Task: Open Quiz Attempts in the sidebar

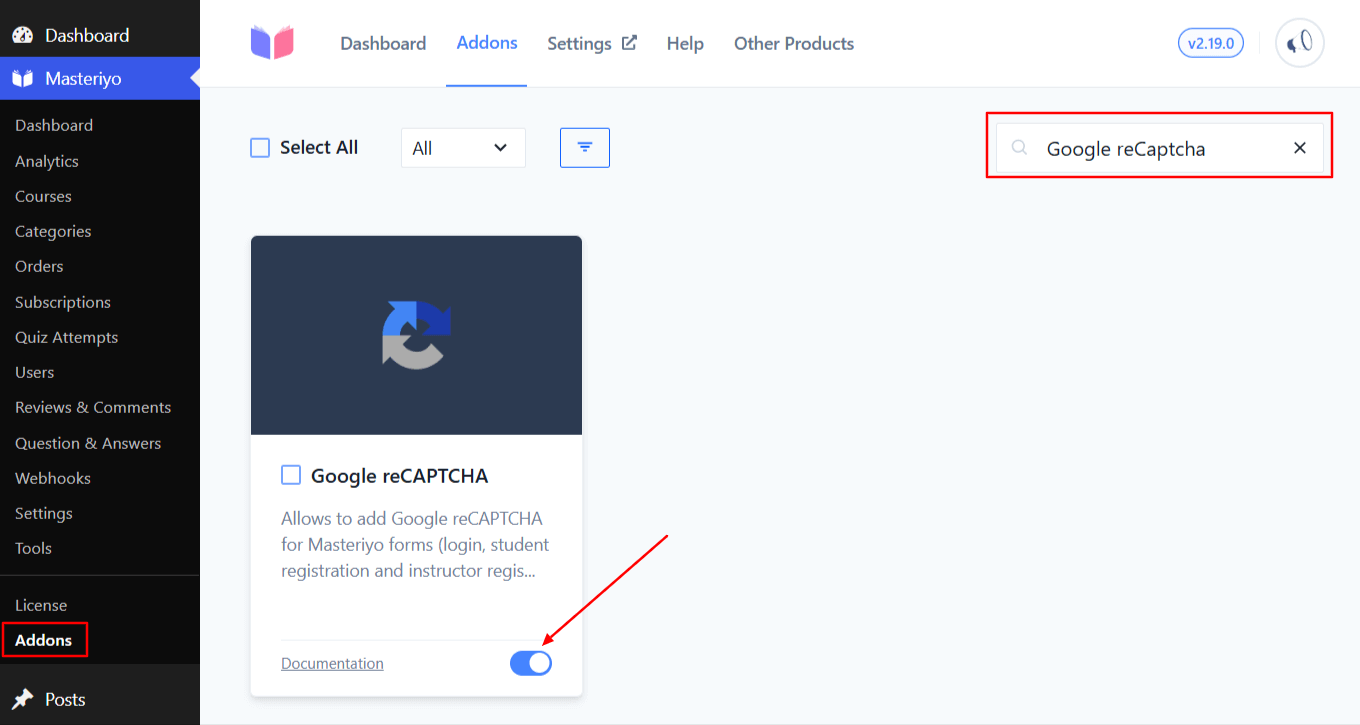Action: tap(66, 337)
